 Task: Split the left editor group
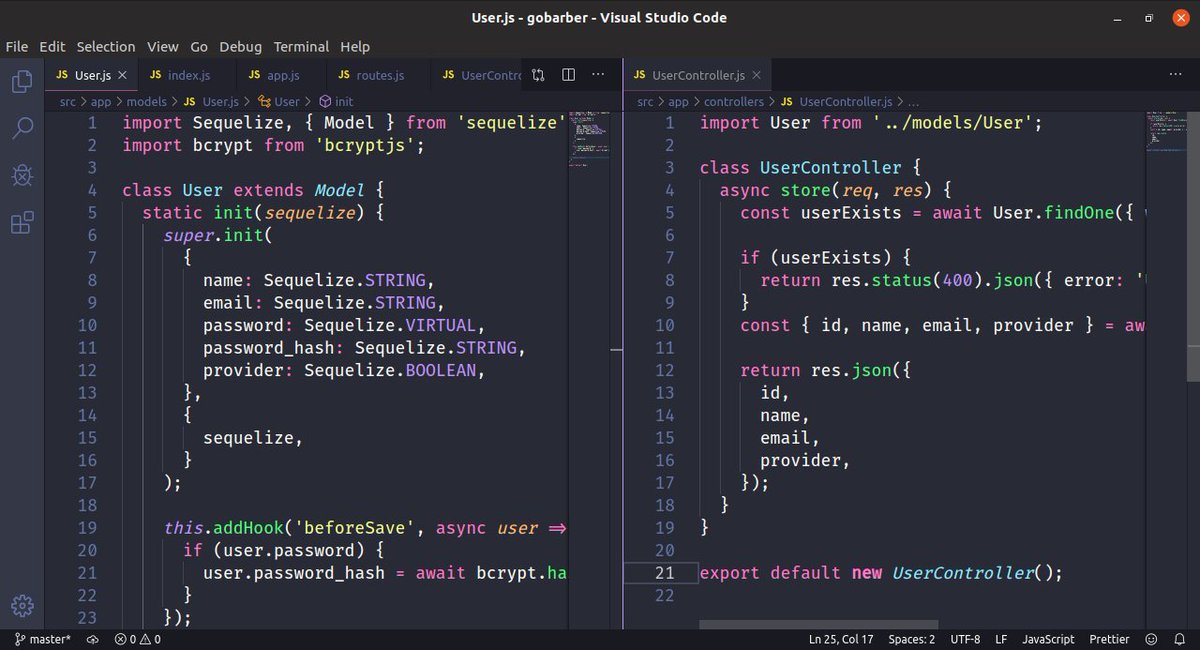pyautogui.click(x=568, y=75)
